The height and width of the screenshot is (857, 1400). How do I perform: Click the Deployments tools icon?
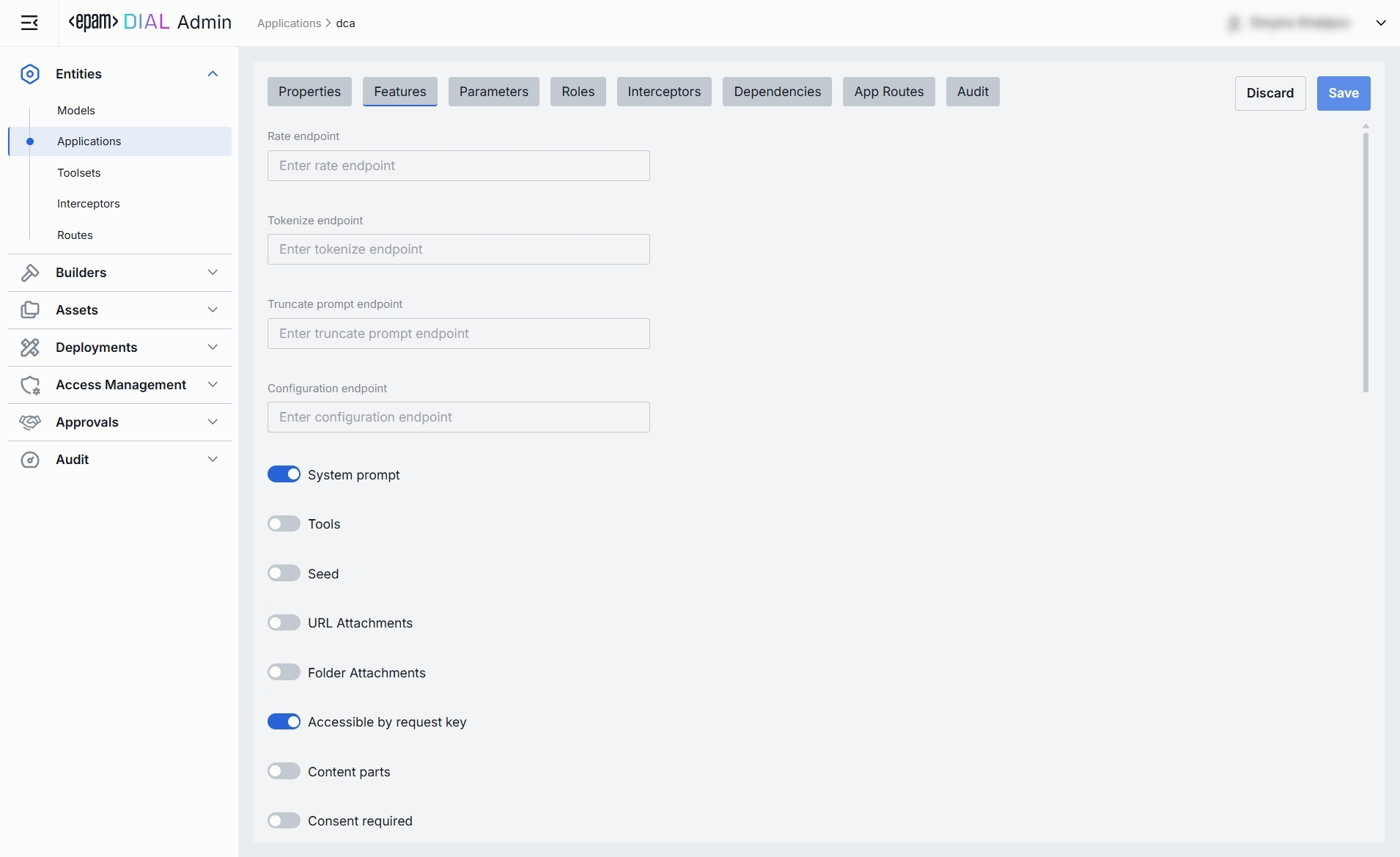click(x=30, y=347)
